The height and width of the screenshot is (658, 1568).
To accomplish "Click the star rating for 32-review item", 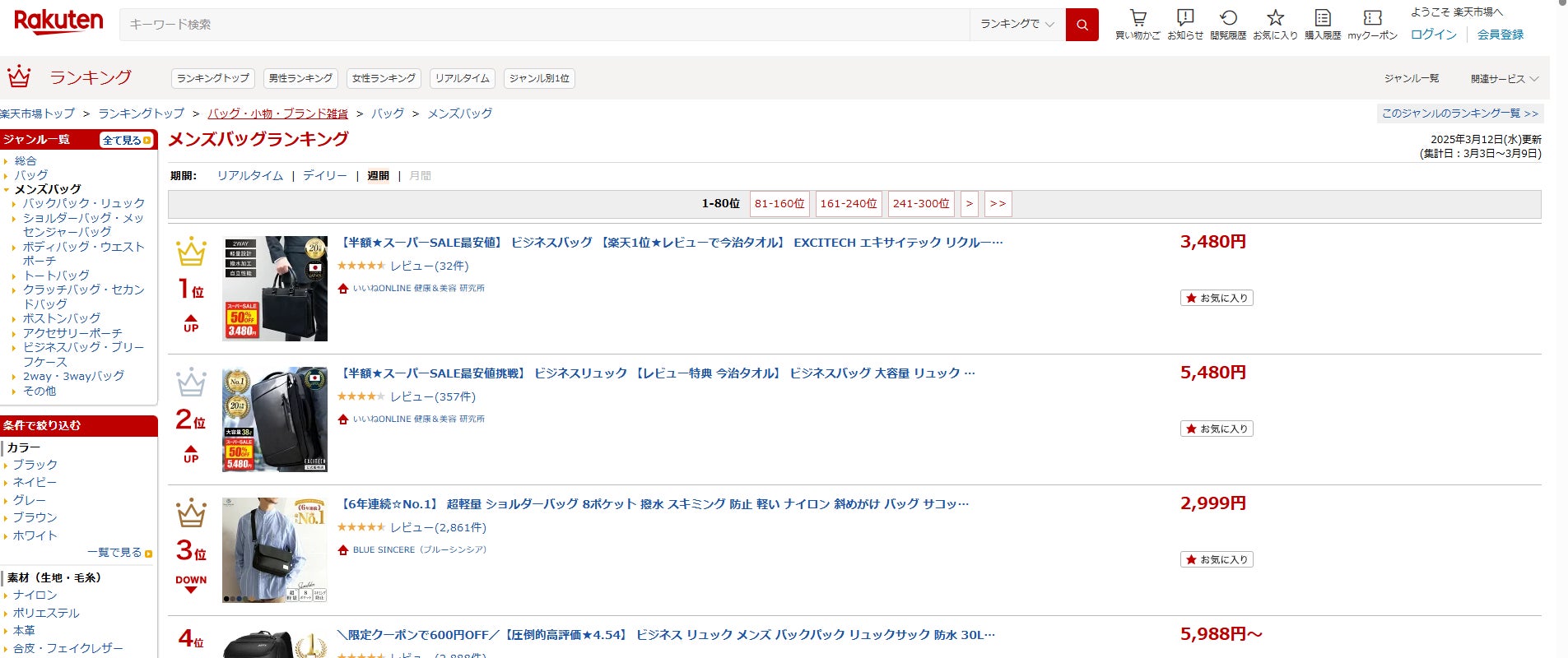I will coord(361,266).
